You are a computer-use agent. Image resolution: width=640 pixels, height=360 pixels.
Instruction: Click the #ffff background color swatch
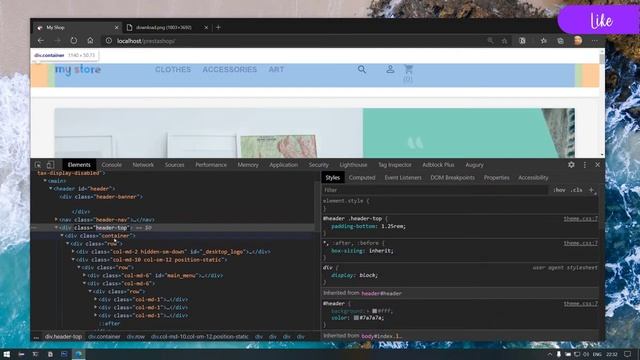click(x=374, y=311)
